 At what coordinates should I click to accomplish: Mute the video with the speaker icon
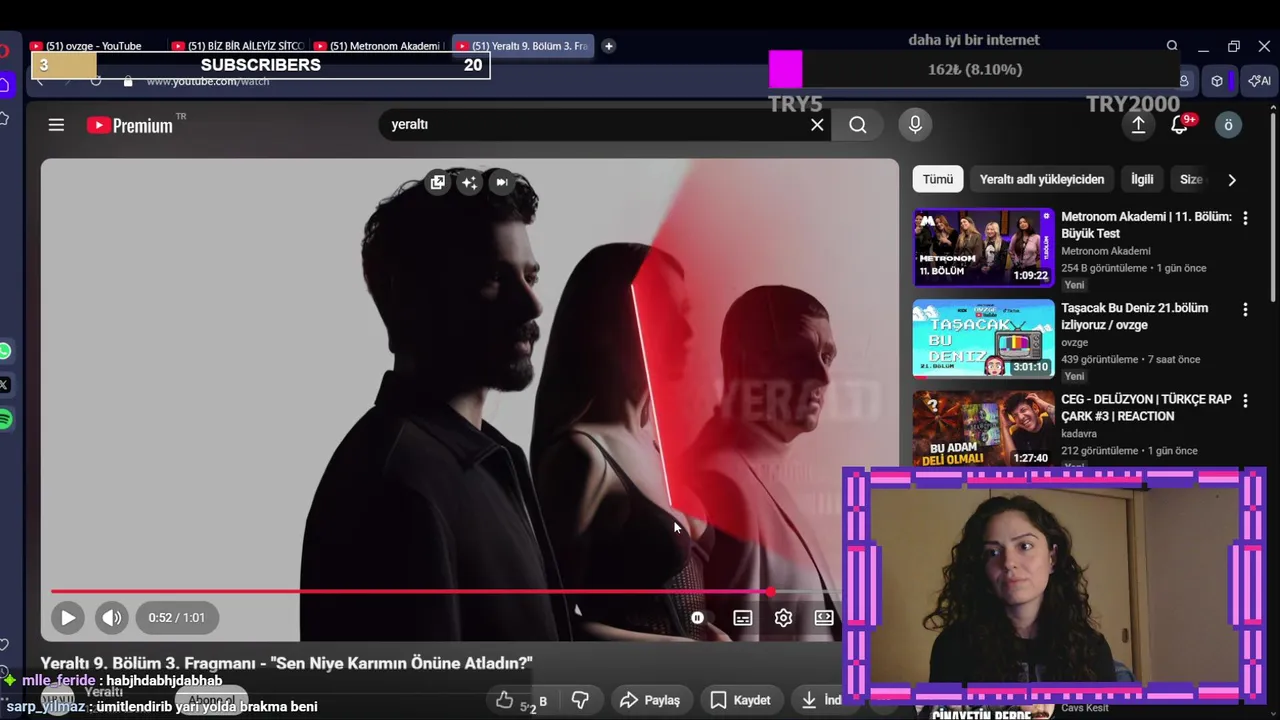click(112, 618)
